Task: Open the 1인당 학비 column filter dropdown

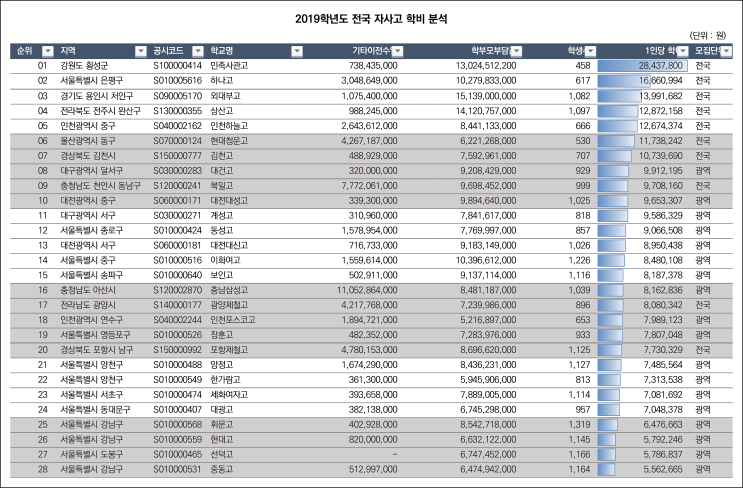Action: 683,51
